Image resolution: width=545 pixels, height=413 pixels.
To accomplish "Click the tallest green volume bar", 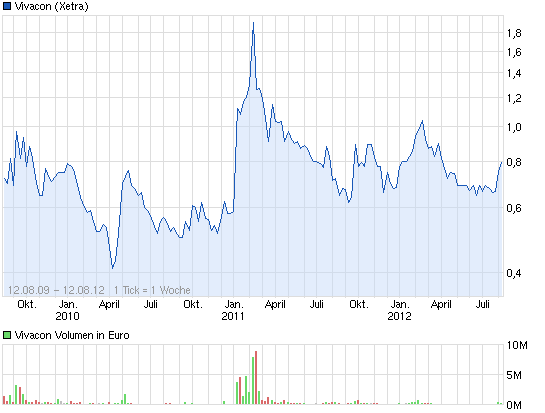I will click(x=253, y=380).
